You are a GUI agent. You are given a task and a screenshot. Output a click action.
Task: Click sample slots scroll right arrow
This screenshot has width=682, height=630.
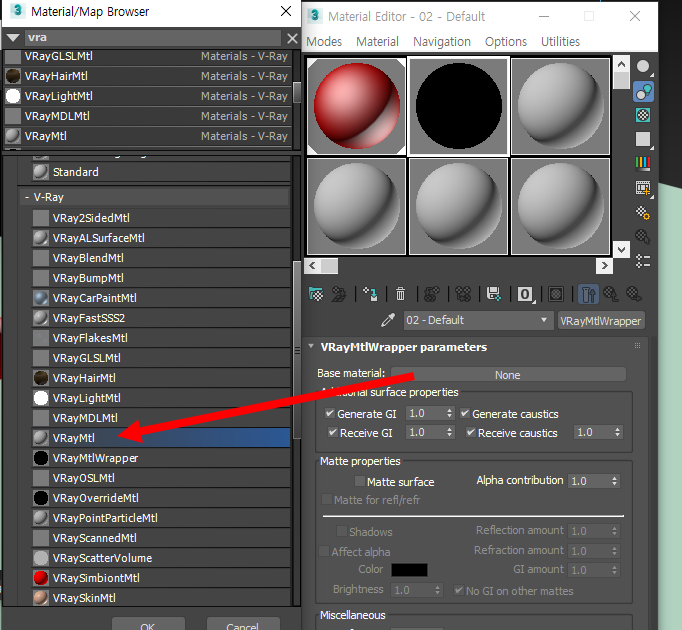(x=605, y=265)
